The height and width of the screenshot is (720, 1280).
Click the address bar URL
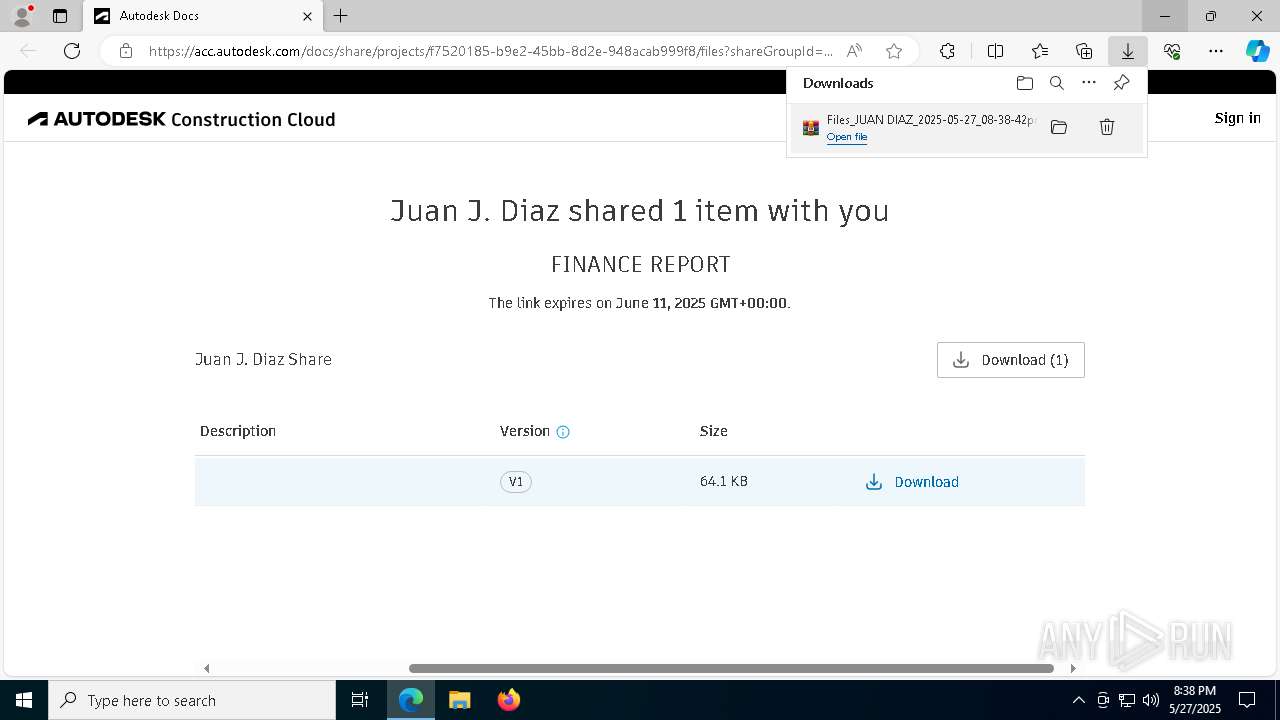pos(490,51)
